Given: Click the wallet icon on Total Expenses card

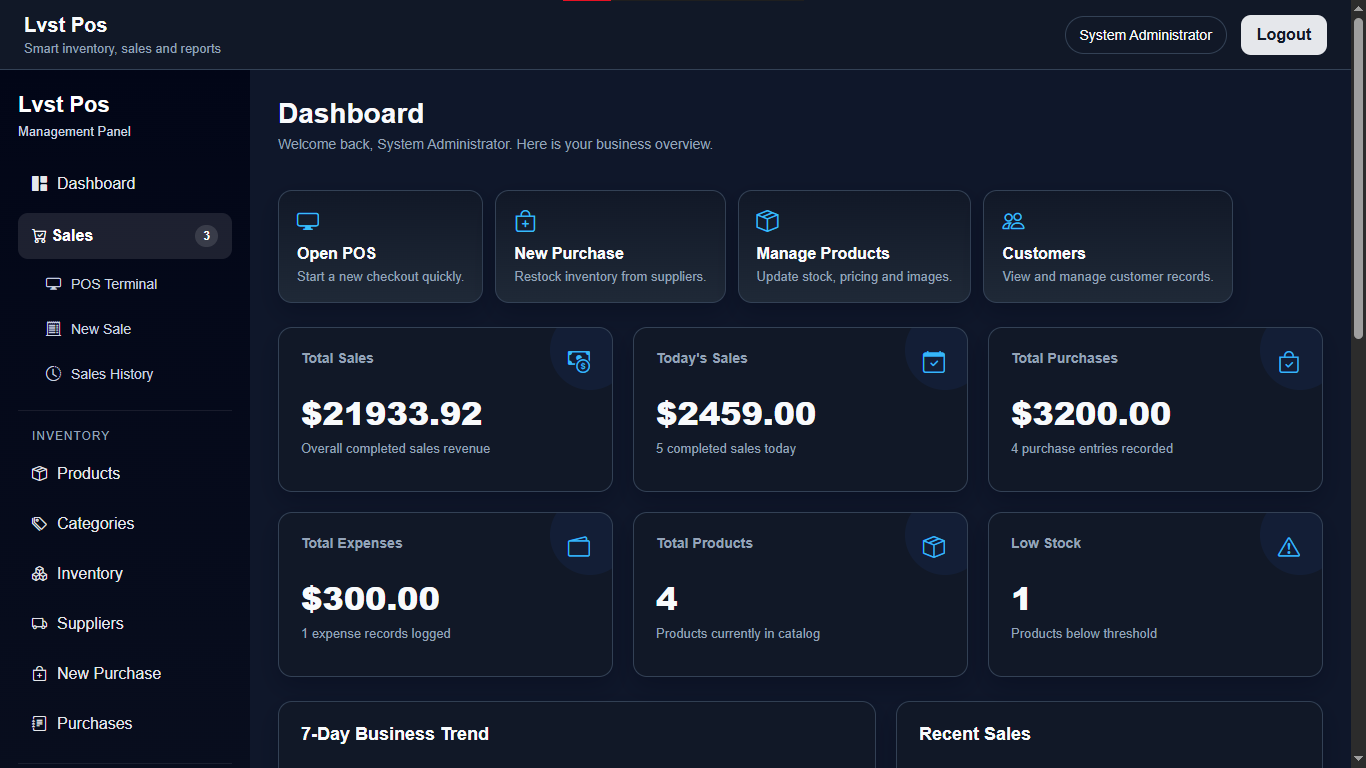Looking at the screenshot, I should (579, 547).
